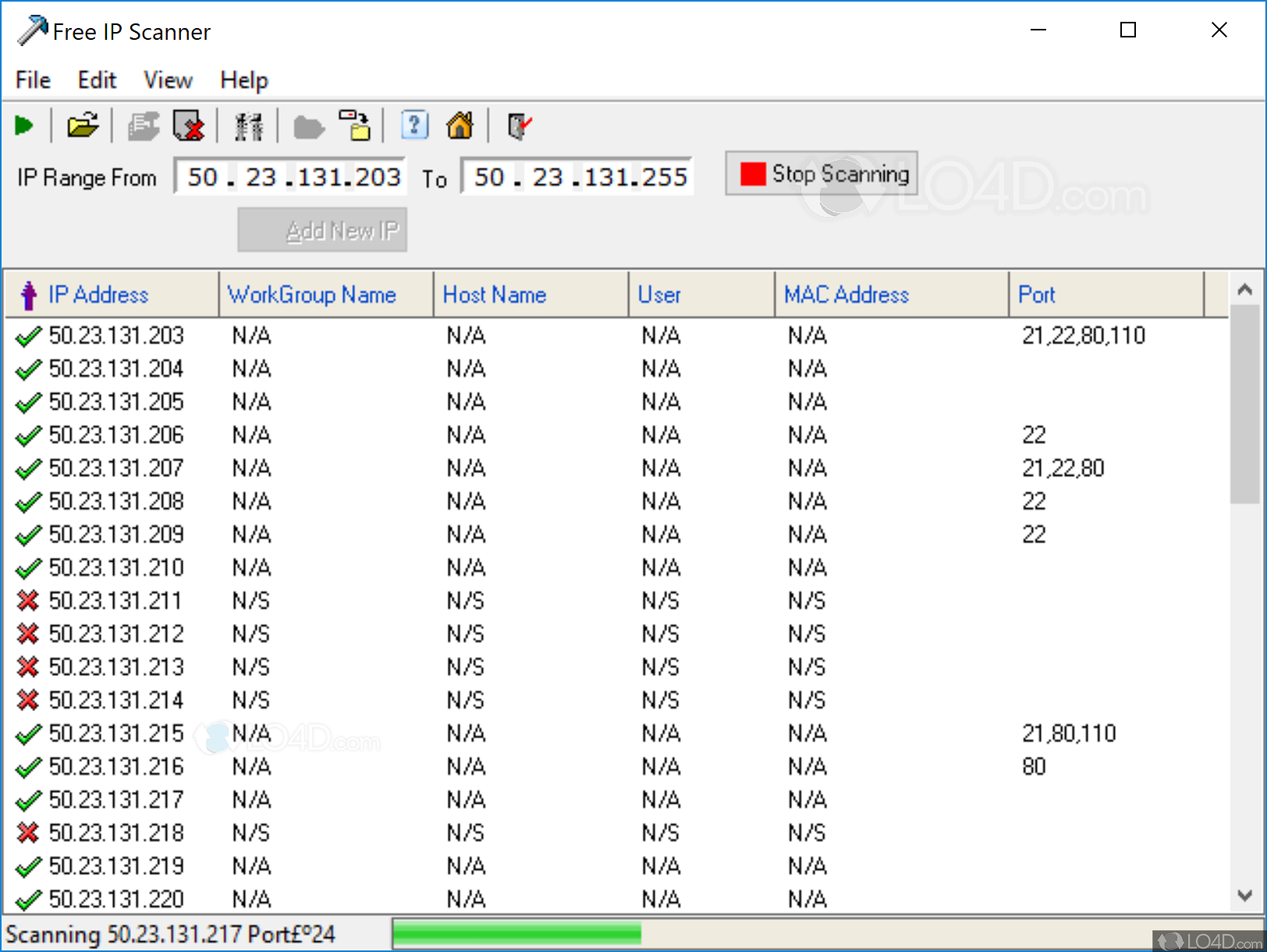Click the green check beside 50.23.131.215
This screenshot has width=1267, height=952.
point(28,734)
